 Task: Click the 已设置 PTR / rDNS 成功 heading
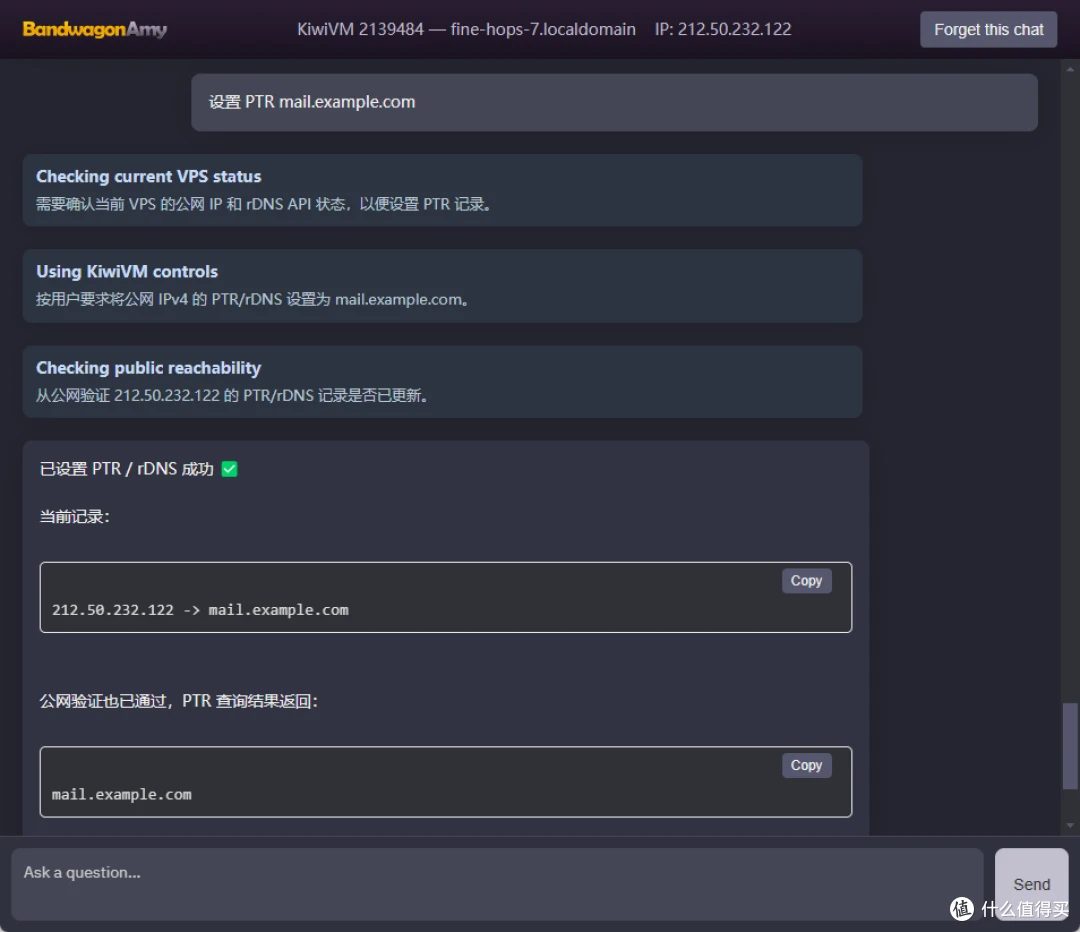pos(127,469)
